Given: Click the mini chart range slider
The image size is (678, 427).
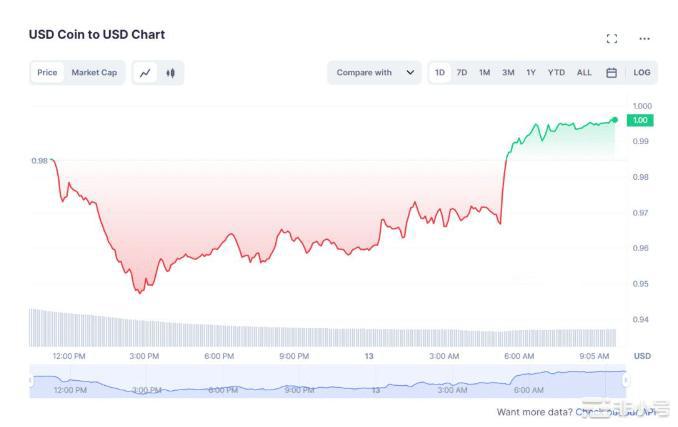Looking at the screenshot, I should point(328,381).
